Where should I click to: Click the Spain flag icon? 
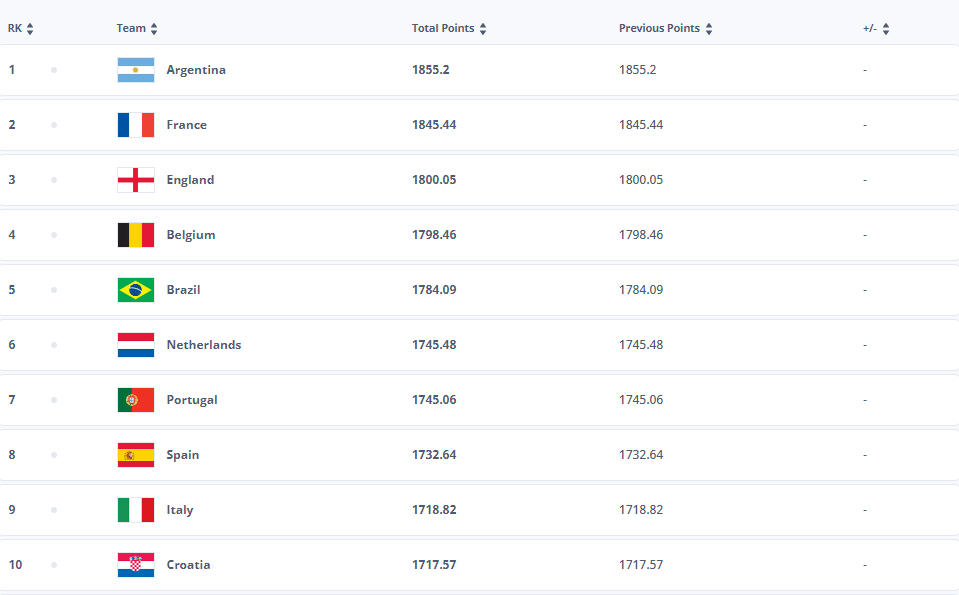point(135,455)
